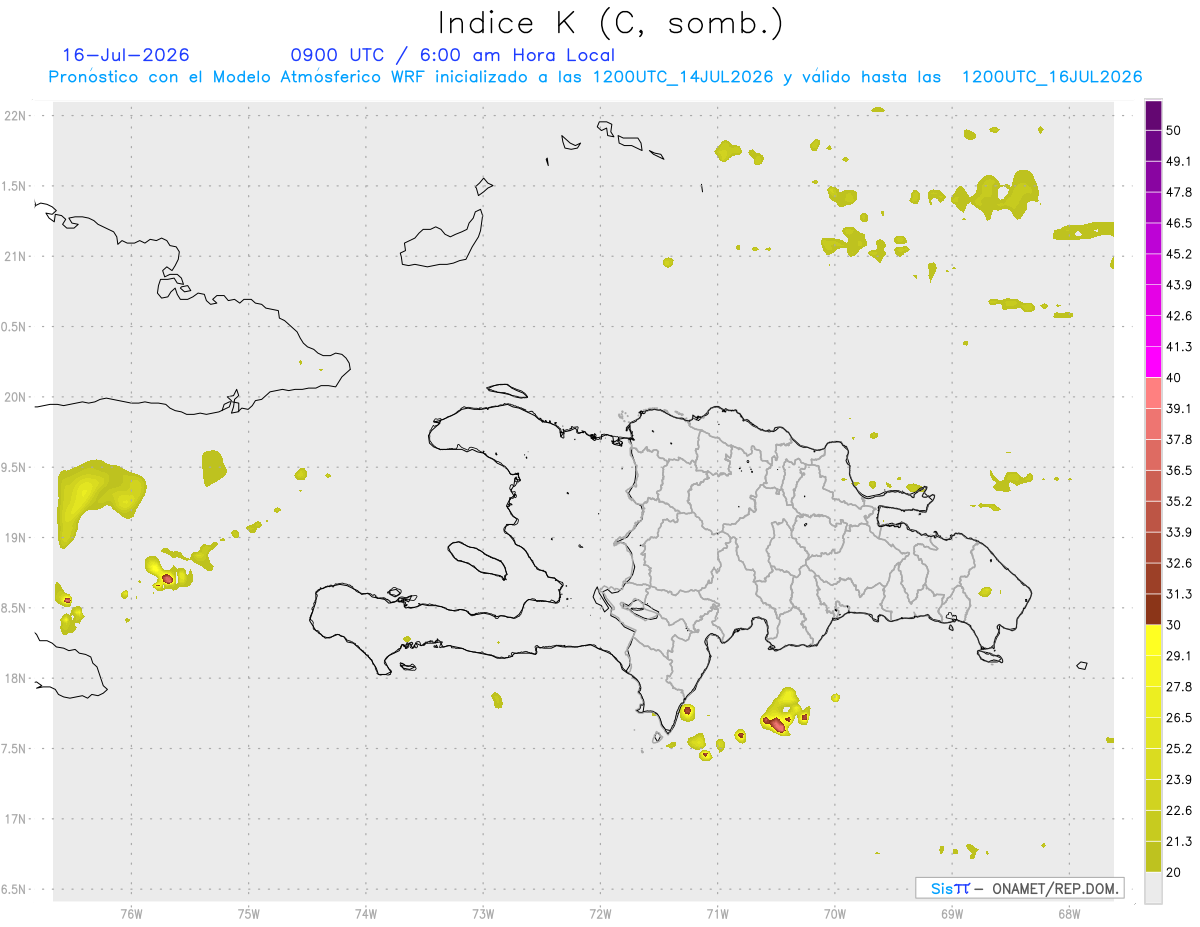Screen dimensions: 1200x927
Task: Click the colorbar value "23.9"
Action: [x=1179, y=780]
